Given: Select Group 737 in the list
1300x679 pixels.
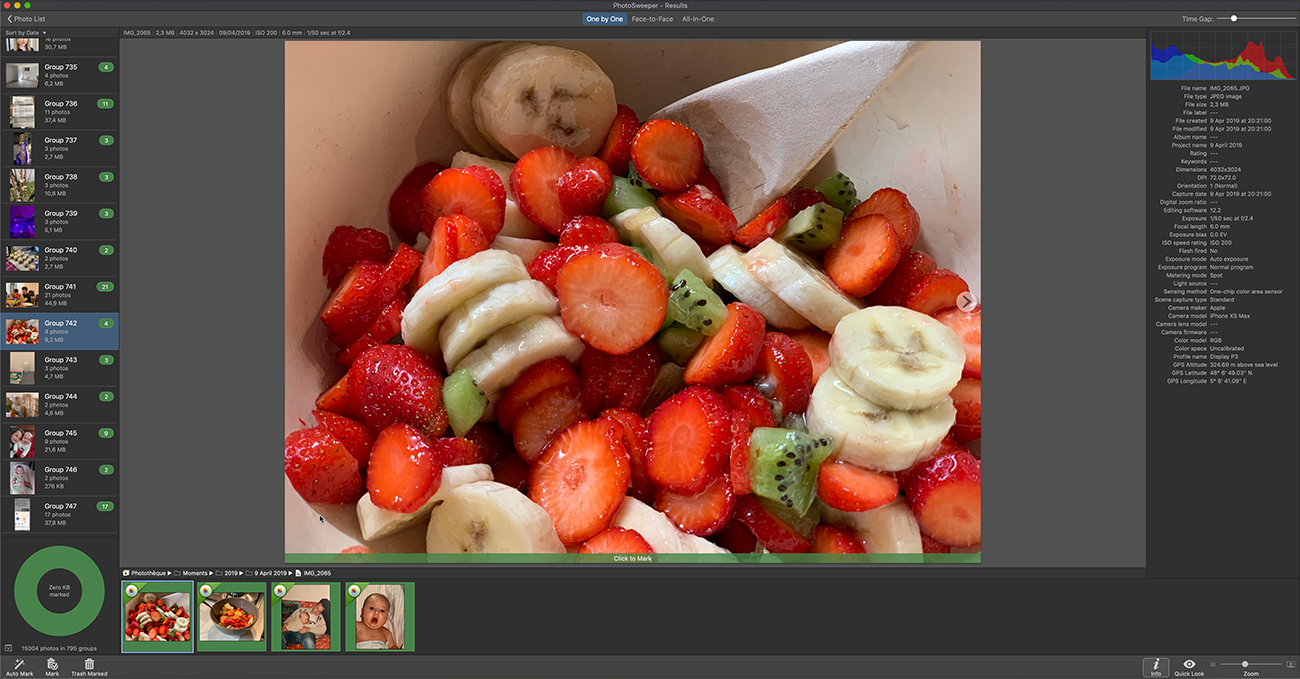Looking at the screenshot, I should click(x=59, y=148).
